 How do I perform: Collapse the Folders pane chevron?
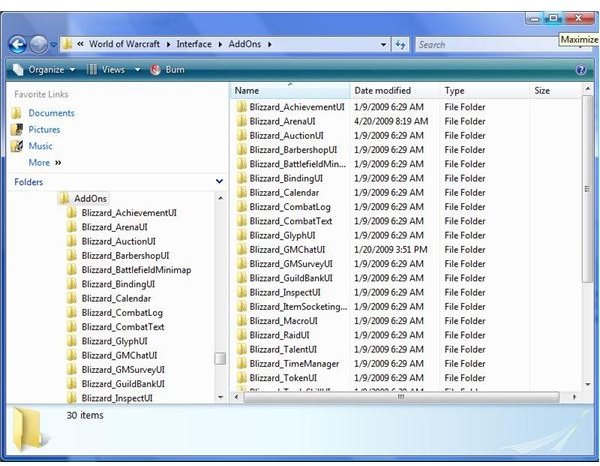[219, 181]
